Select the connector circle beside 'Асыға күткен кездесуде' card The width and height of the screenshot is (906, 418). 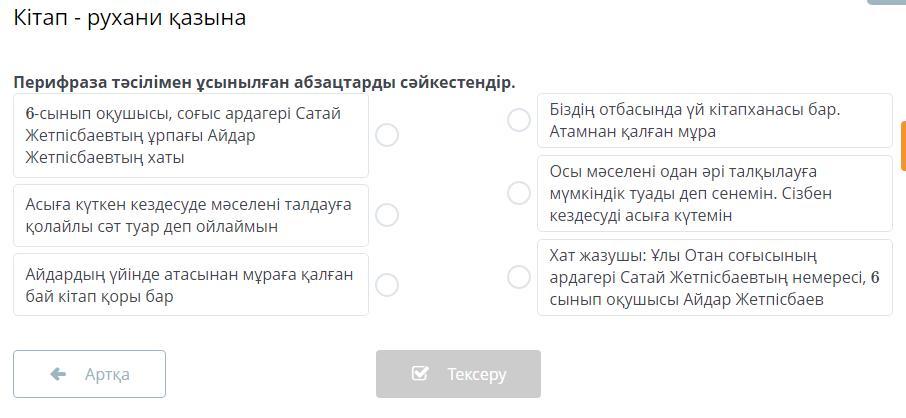(387, 215)
